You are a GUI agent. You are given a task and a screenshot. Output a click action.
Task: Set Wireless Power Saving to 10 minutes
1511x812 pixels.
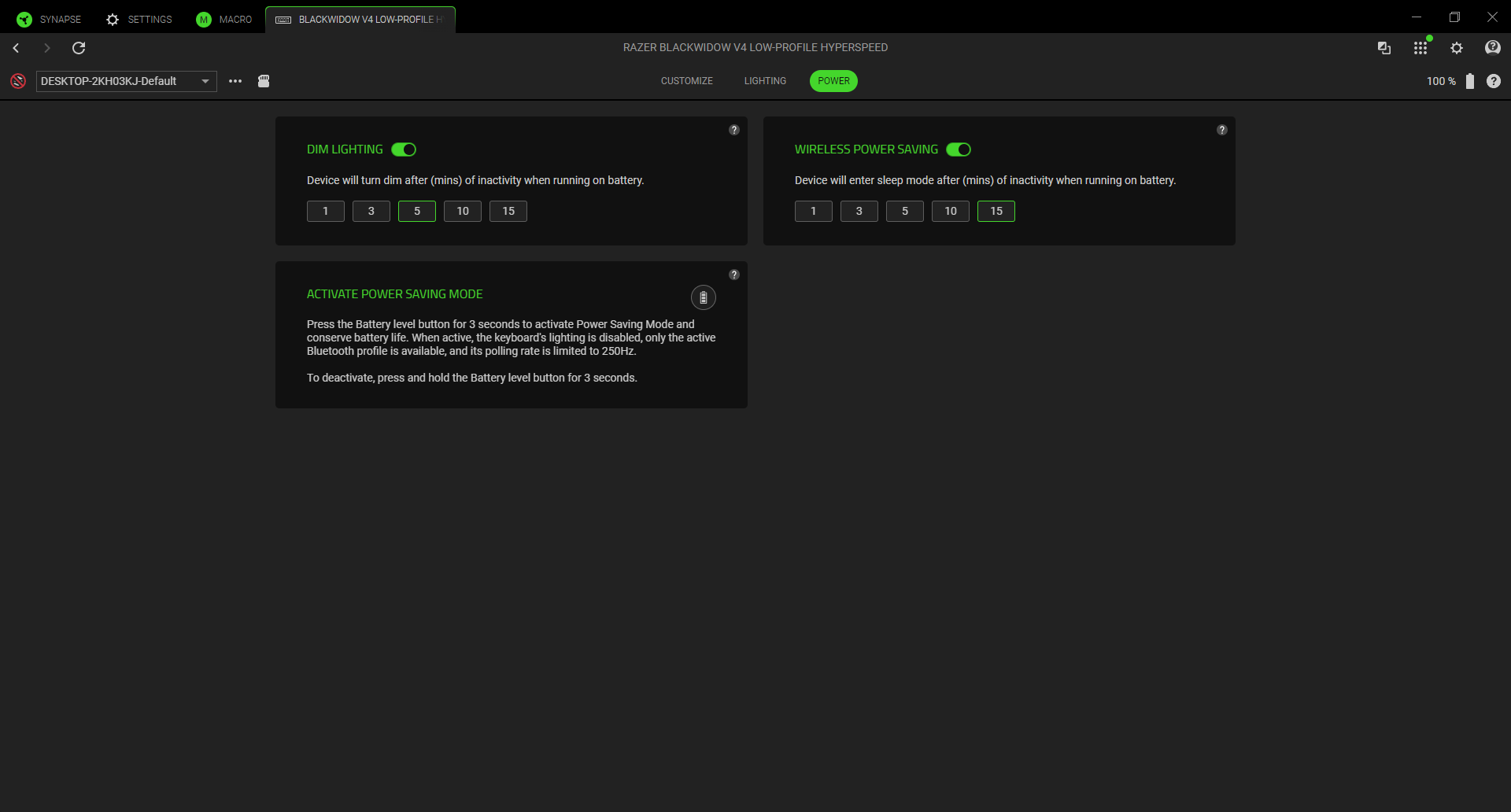click(x=951, y=211)
